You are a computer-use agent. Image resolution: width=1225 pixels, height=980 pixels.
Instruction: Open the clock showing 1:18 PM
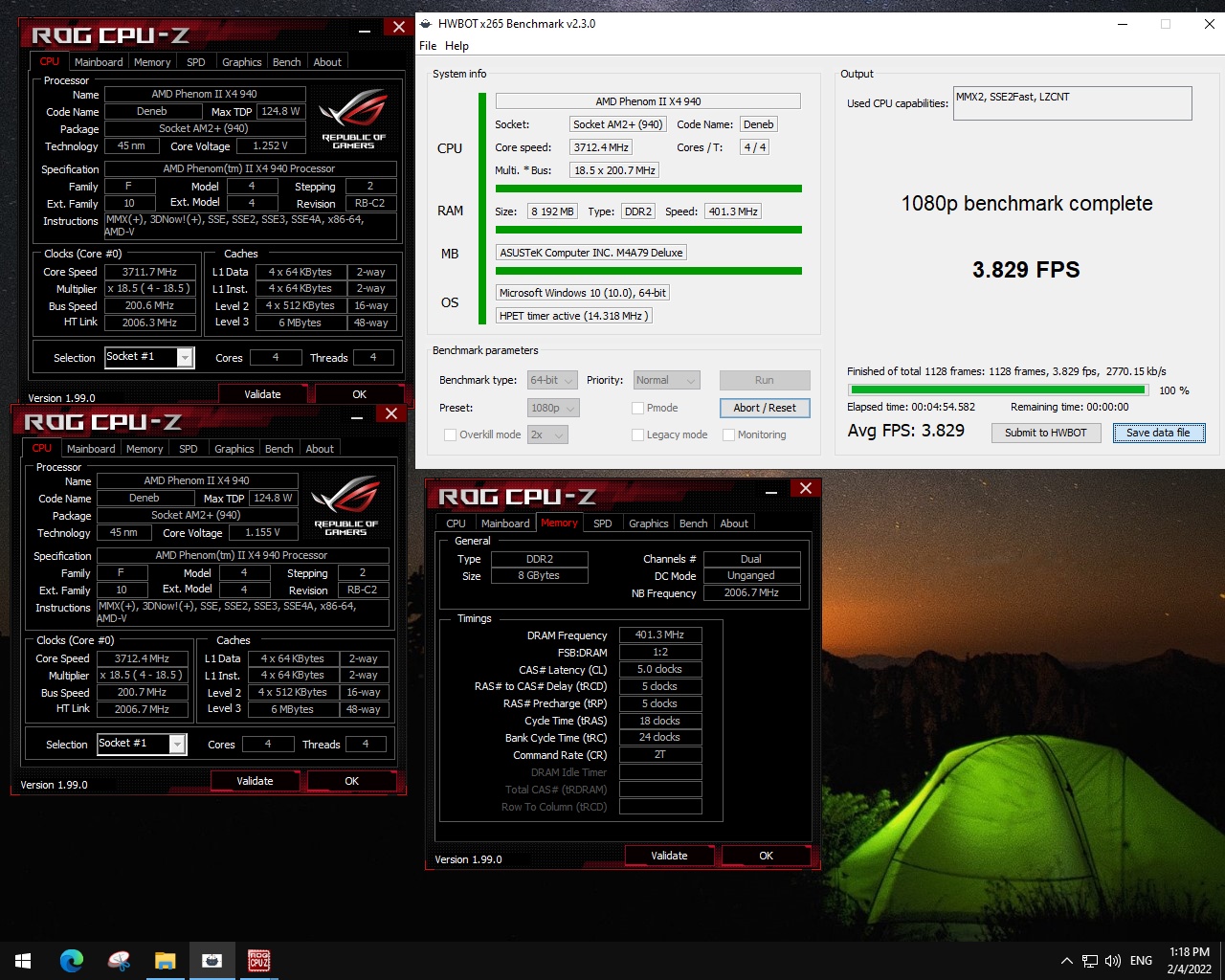[1190, 961]
